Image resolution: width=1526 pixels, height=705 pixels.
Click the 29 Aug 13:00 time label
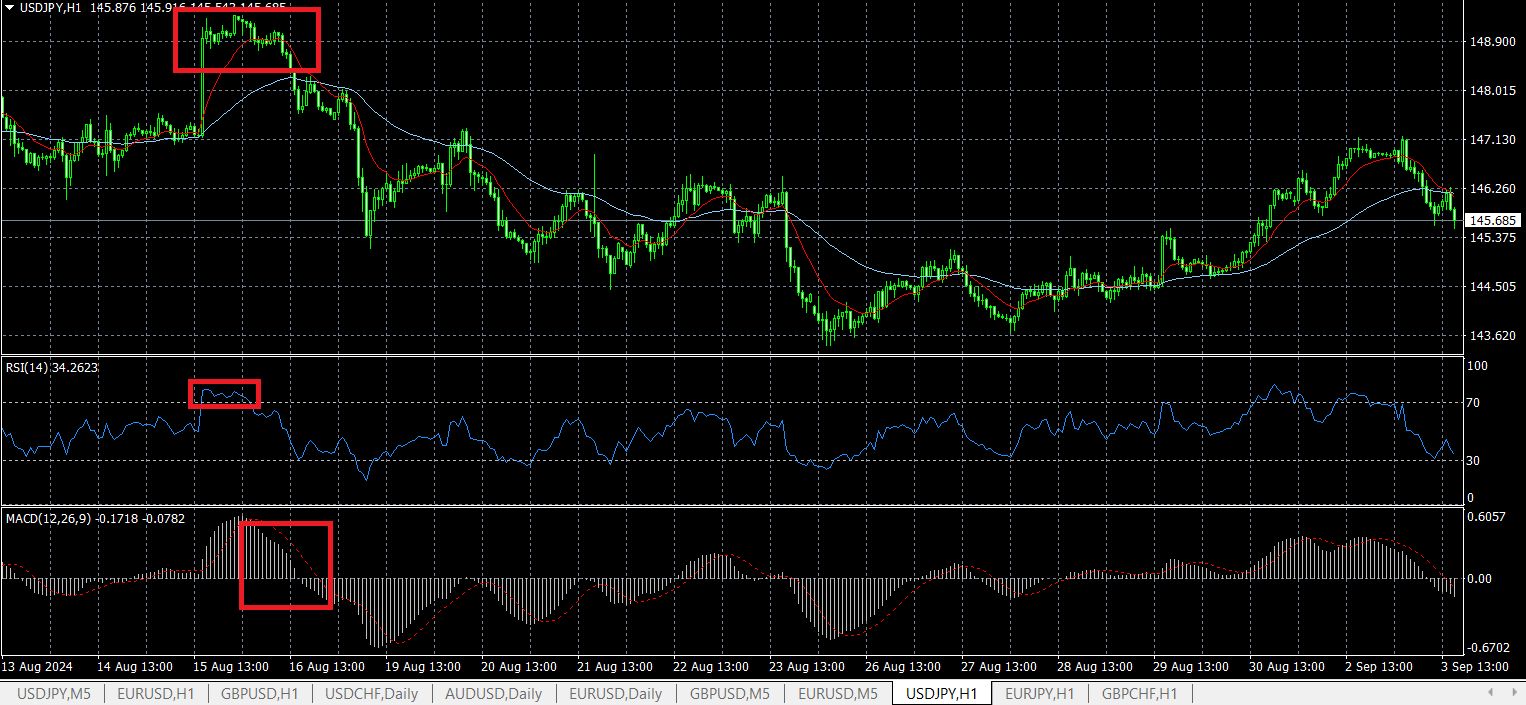tap(1191, 667)
